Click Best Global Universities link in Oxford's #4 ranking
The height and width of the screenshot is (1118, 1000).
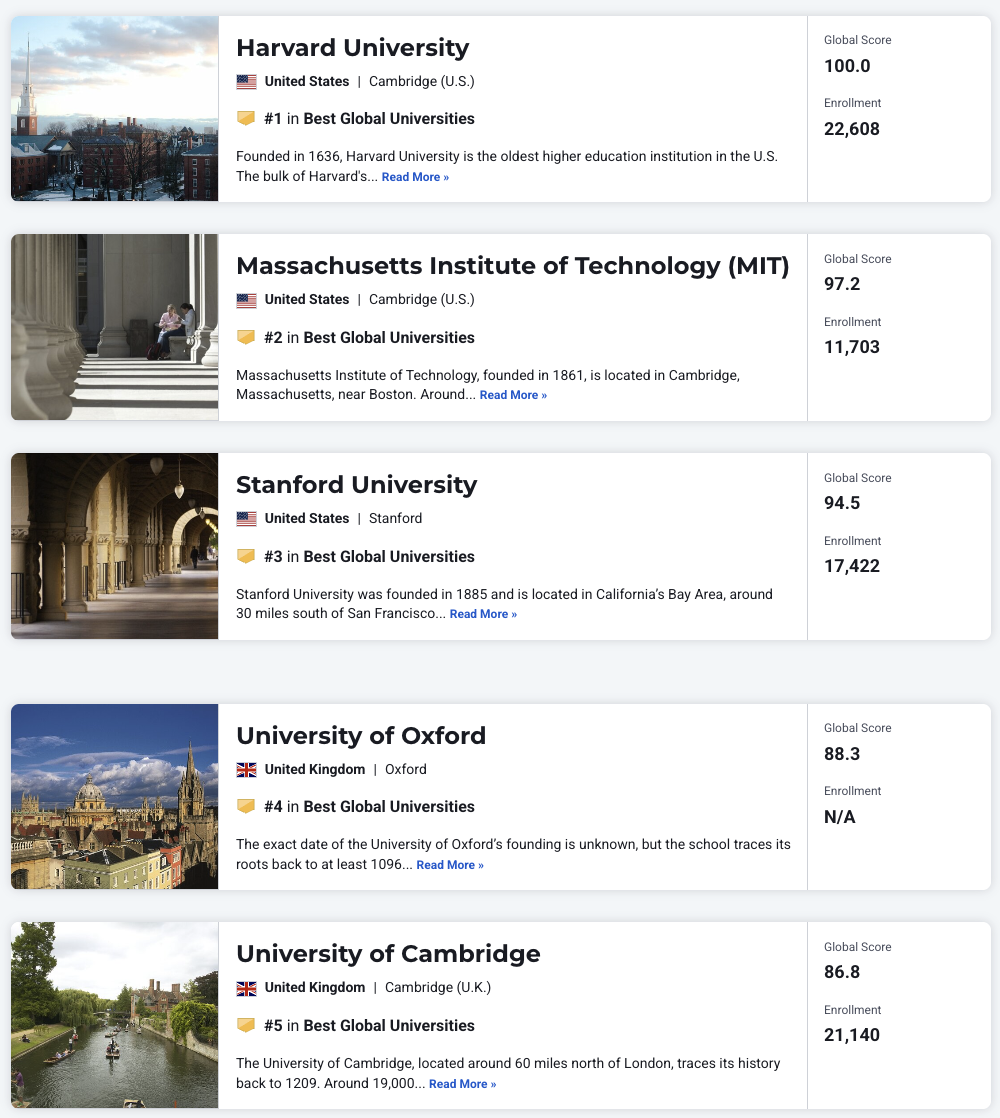pyautogui.click(x=389, y=806)
